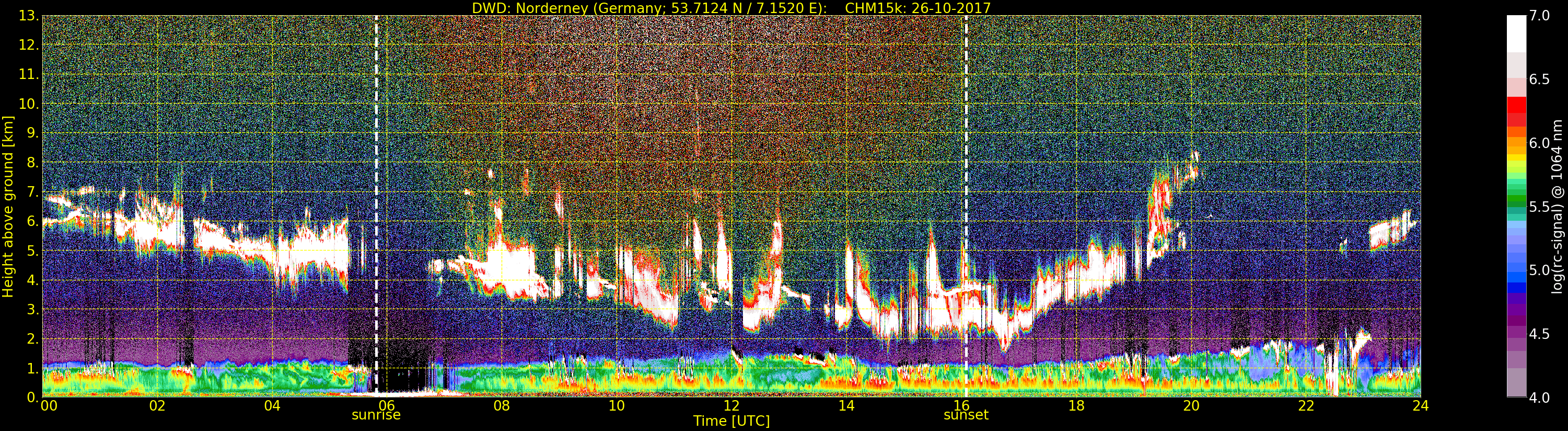The width and height of the screenshot is (1568, 431).
Task: Click the time tick label '24'
Action: [x=1420, y=406]
